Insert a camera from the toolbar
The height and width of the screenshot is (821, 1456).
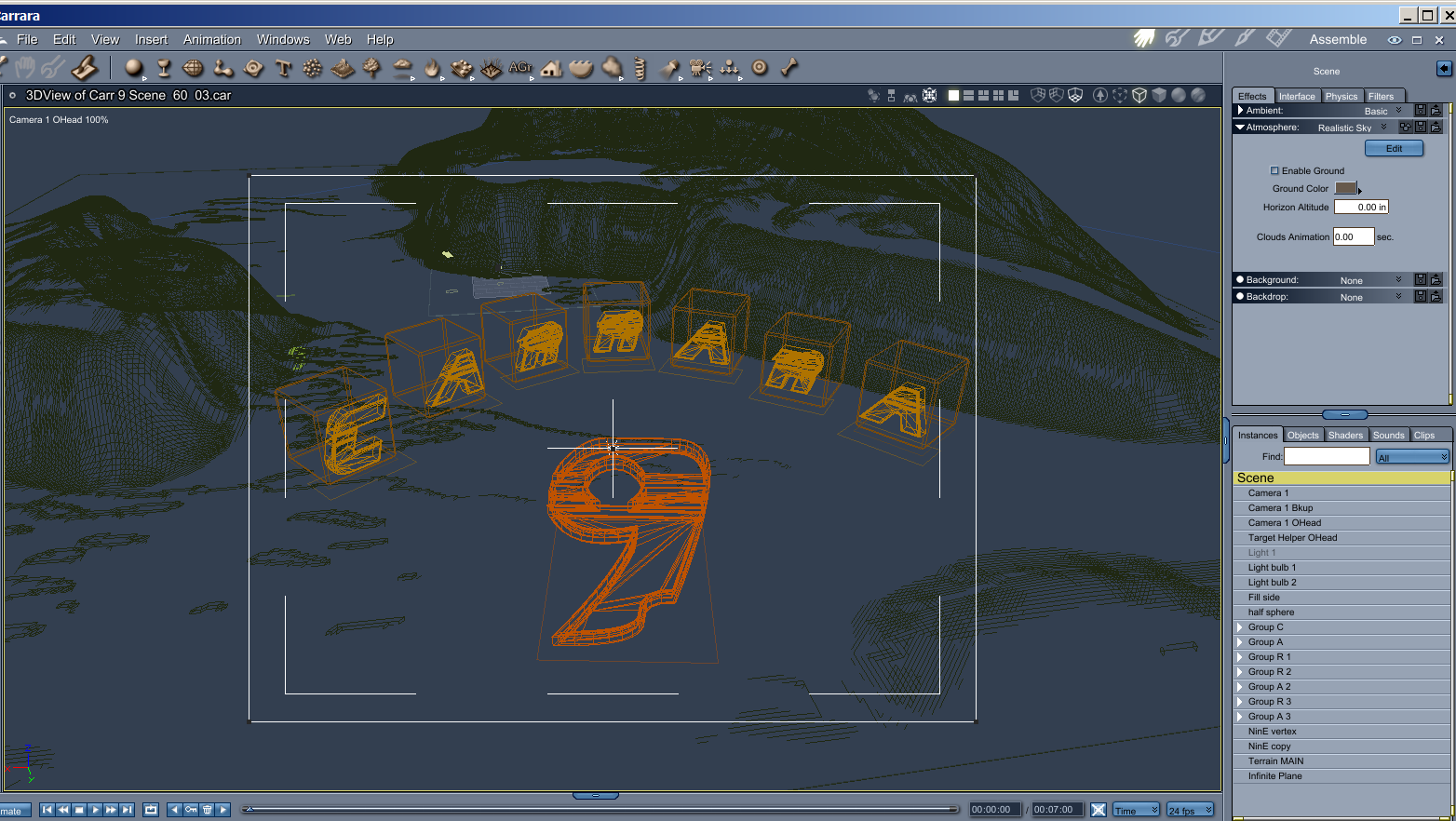coord(700,68)
